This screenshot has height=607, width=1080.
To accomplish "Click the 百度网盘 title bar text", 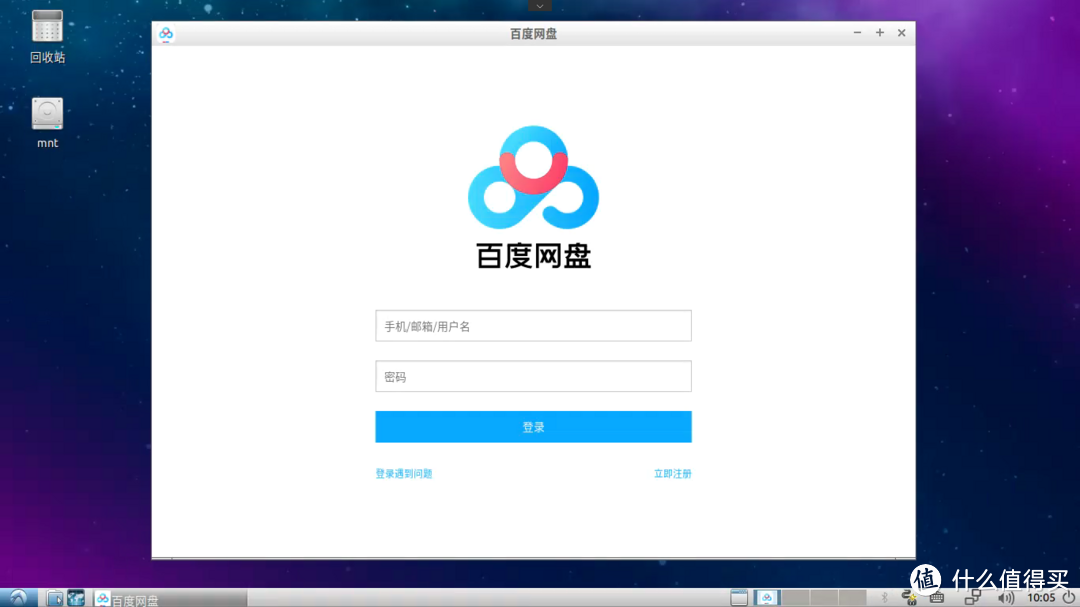I will [533, 34].
